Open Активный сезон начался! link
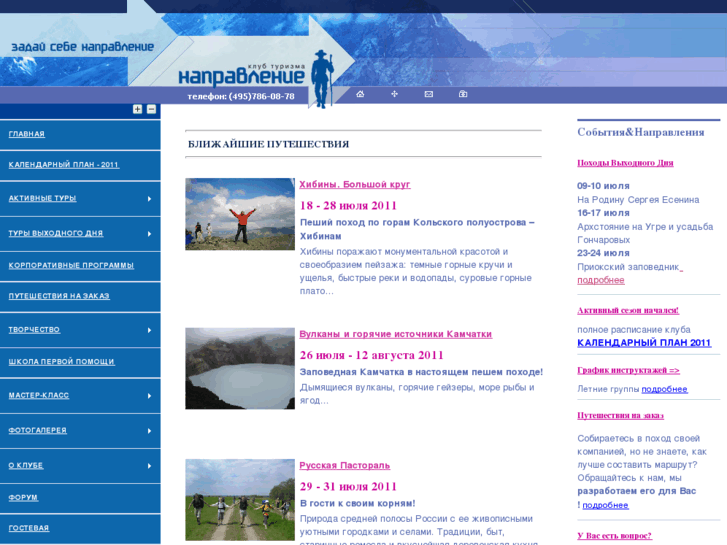The height and width of the screenshot is (545, 727). click(628, 310)
